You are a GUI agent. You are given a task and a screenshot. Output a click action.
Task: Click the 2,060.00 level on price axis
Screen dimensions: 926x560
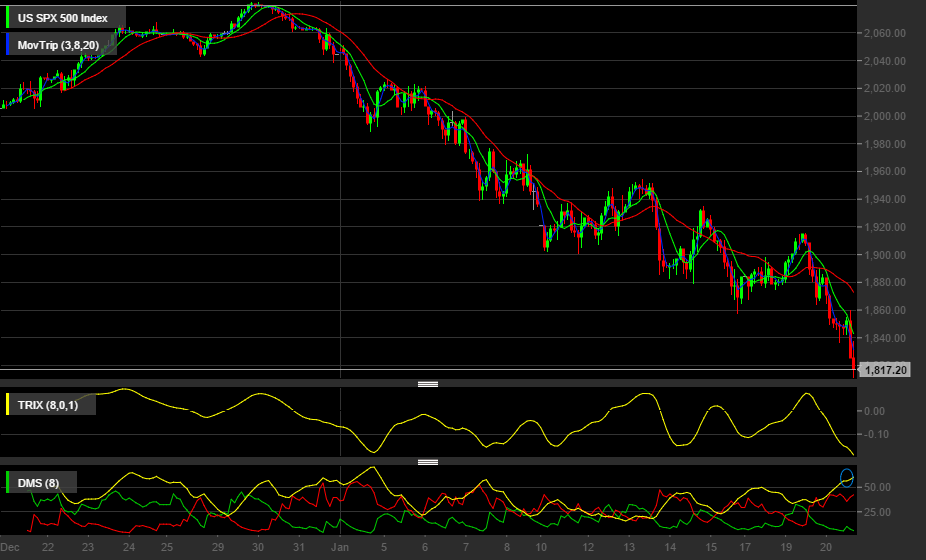(x=884, y=33)
